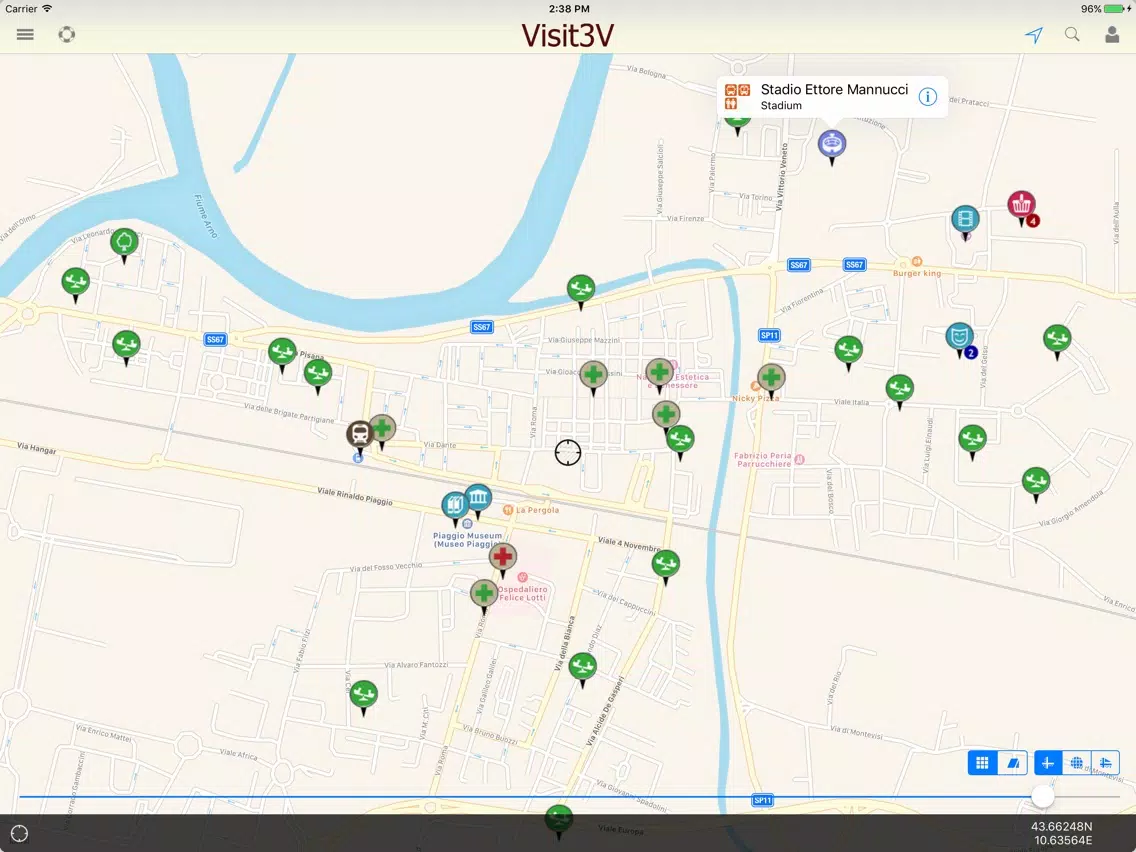Tap the center crosshair marker

click(568, 452)
